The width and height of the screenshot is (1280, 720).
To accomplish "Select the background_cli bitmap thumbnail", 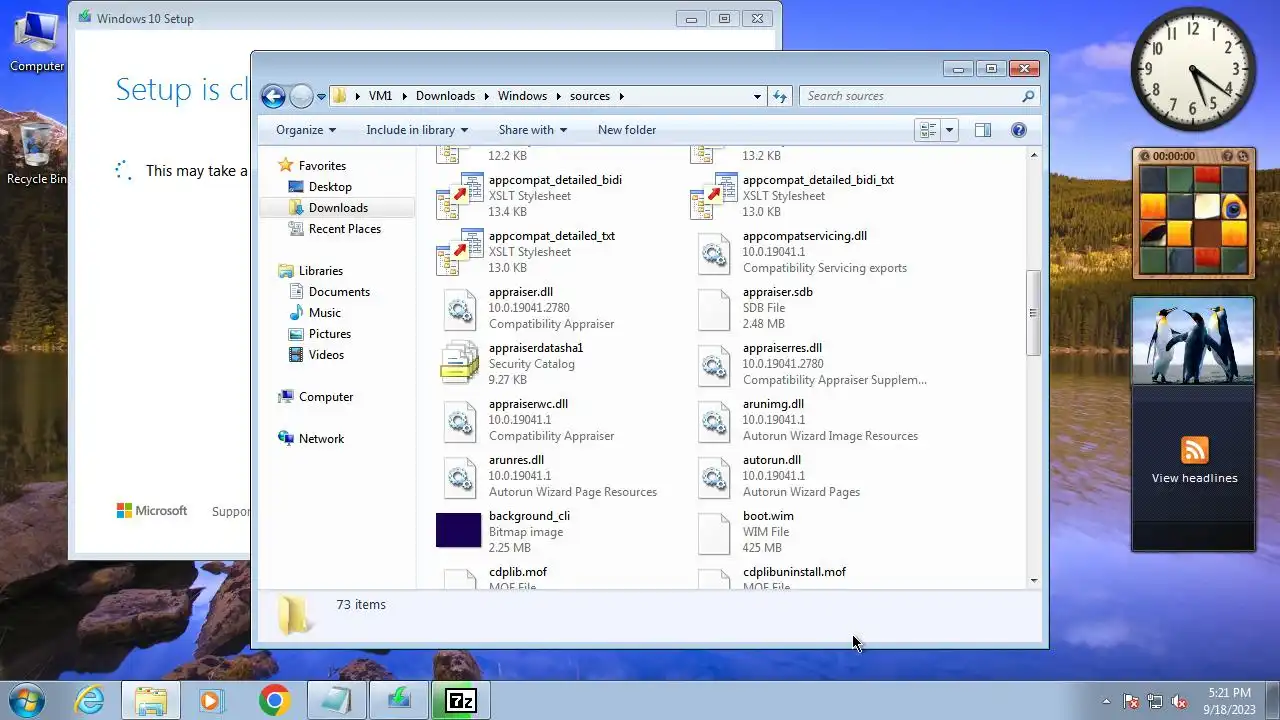I will [x=459, y=530].
